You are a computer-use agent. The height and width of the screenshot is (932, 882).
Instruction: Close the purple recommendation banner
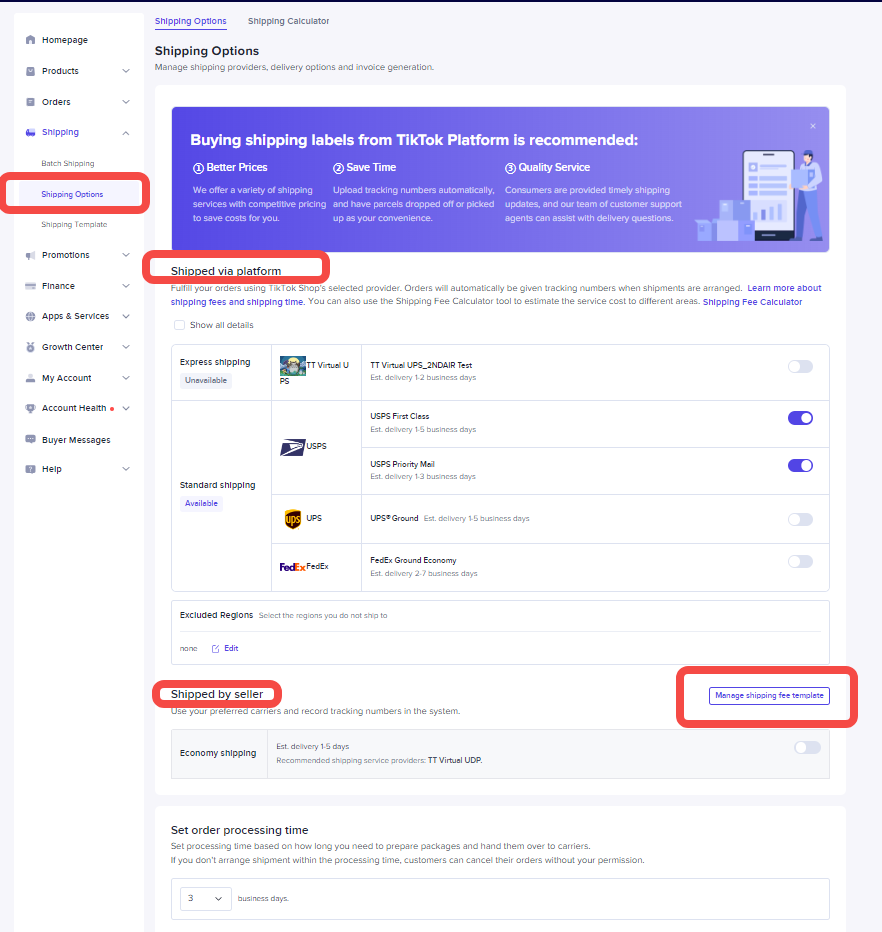[x=813, y=126]
